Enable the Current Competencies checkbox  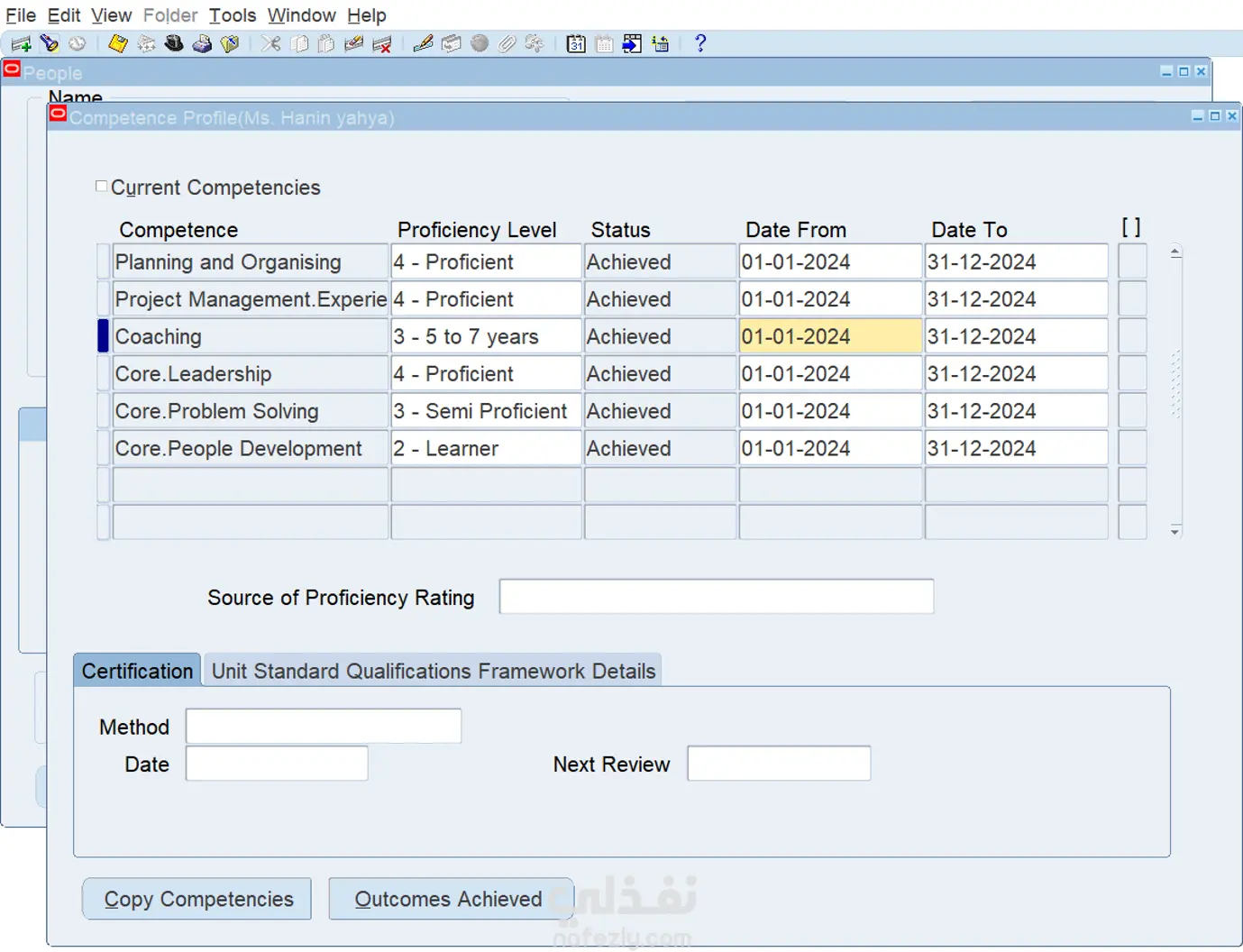[x=102, y=187]
